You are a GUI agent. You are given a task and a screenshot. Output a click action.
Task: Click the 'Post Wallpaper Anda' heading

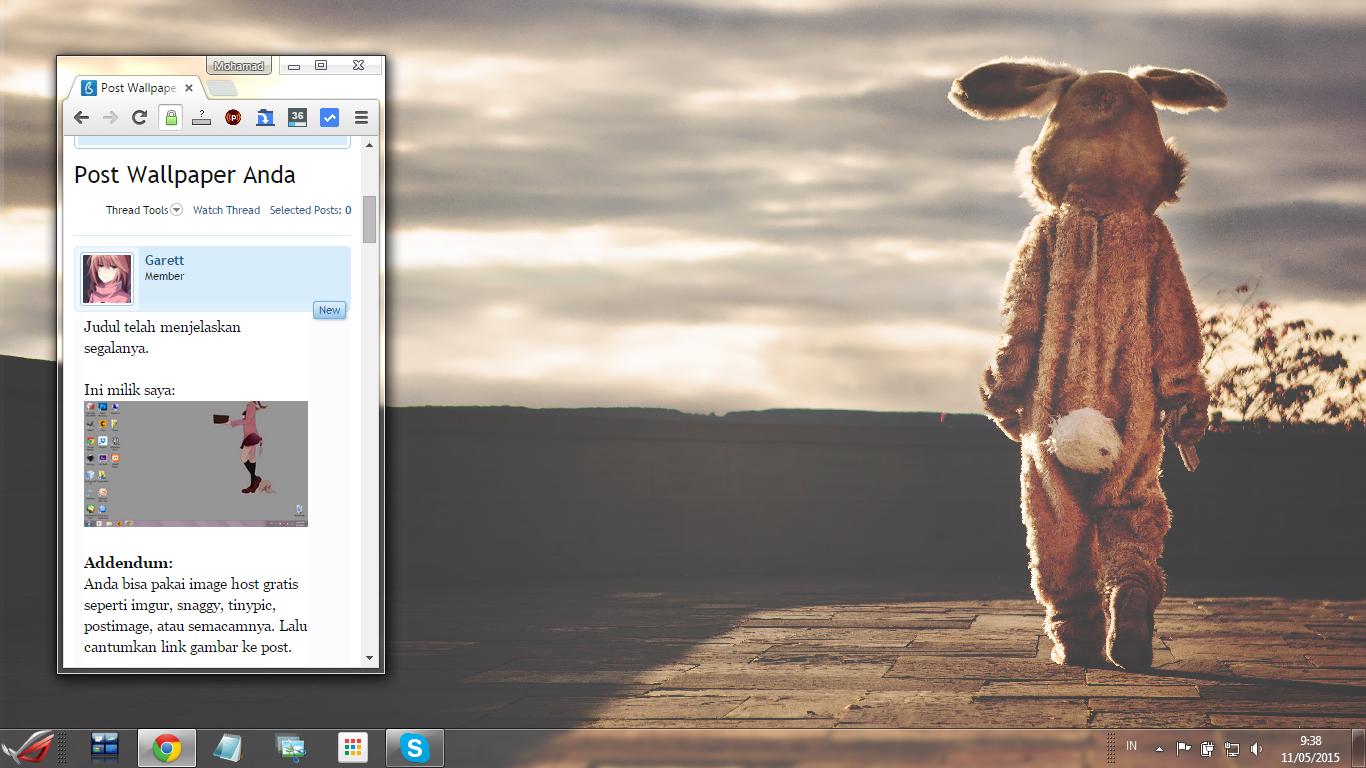tap(185, 175)
